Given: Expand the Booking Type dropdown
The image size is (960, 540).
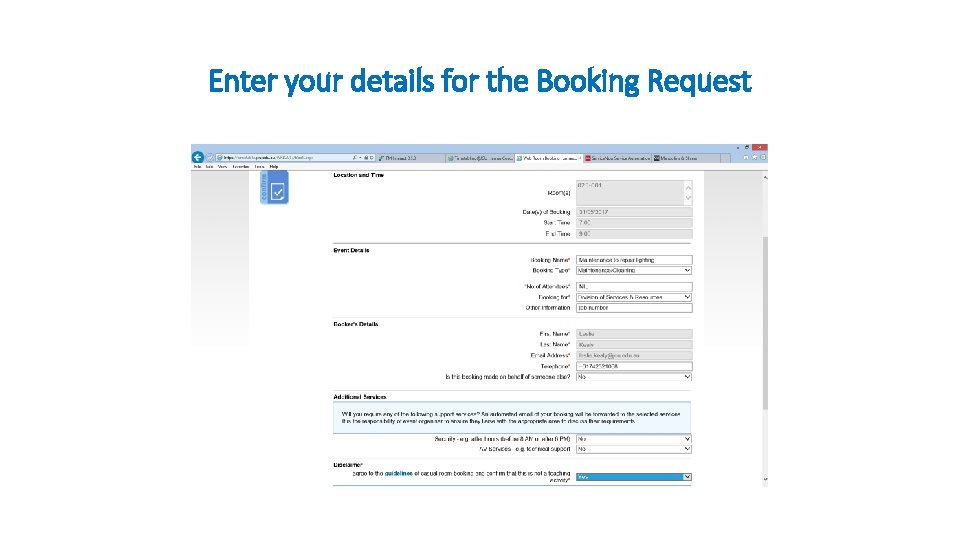Looking at the screenshot, I should (x=634, y=270).
